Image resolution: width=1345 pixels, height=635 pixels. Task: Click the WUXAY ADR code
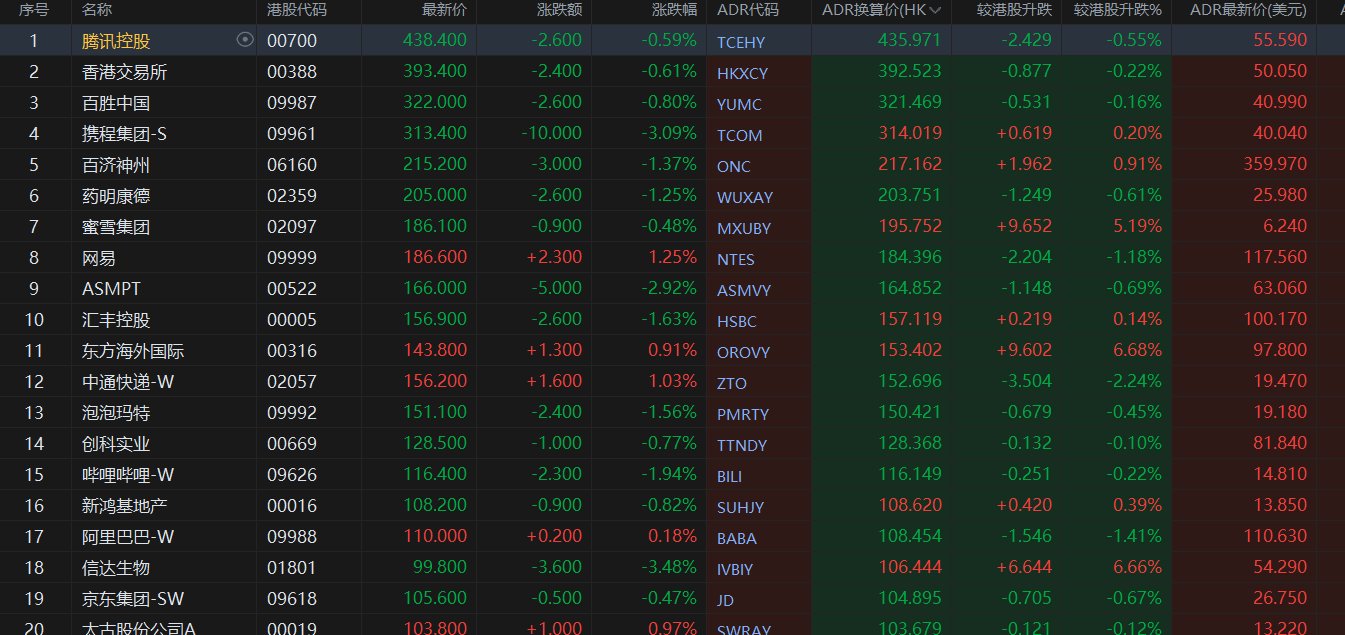pos(745,197)
